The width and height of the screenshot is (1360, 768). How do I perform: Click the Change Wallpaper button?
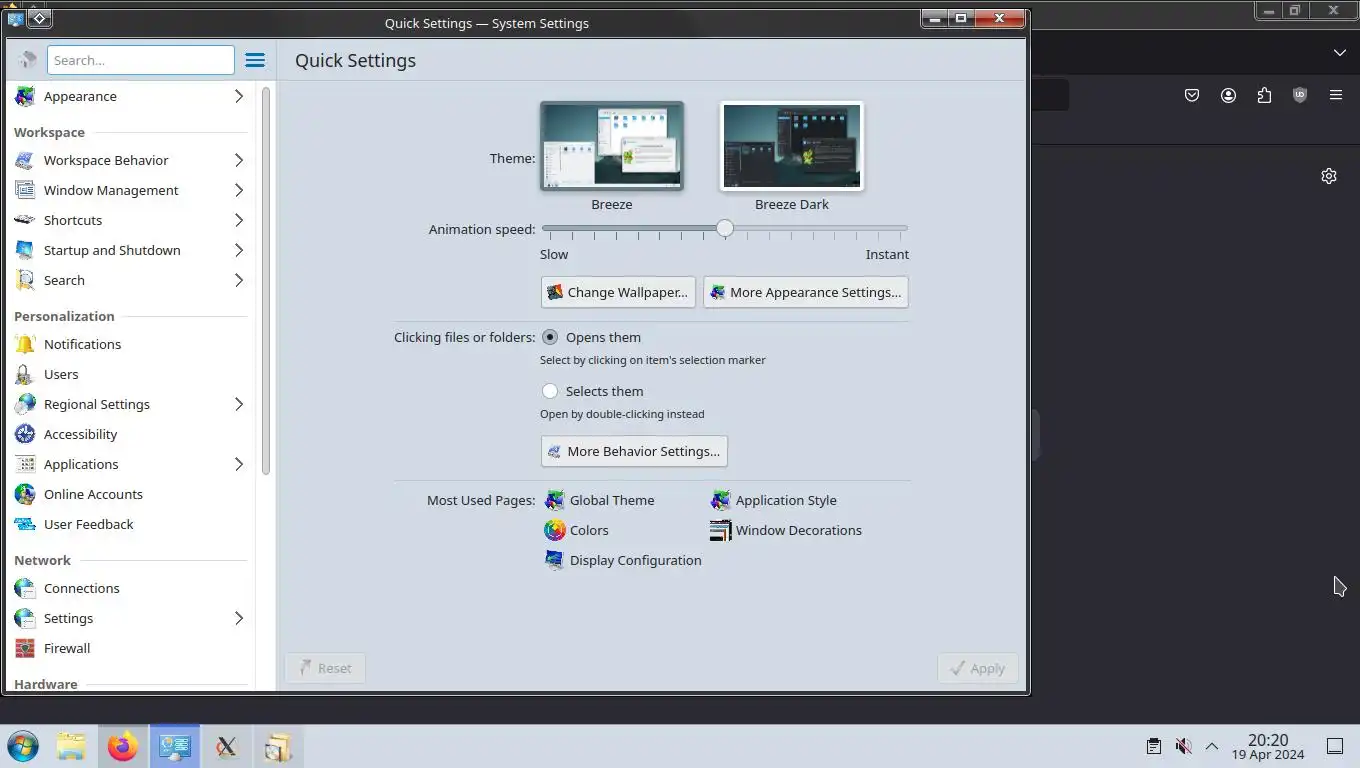pos(618,292)
